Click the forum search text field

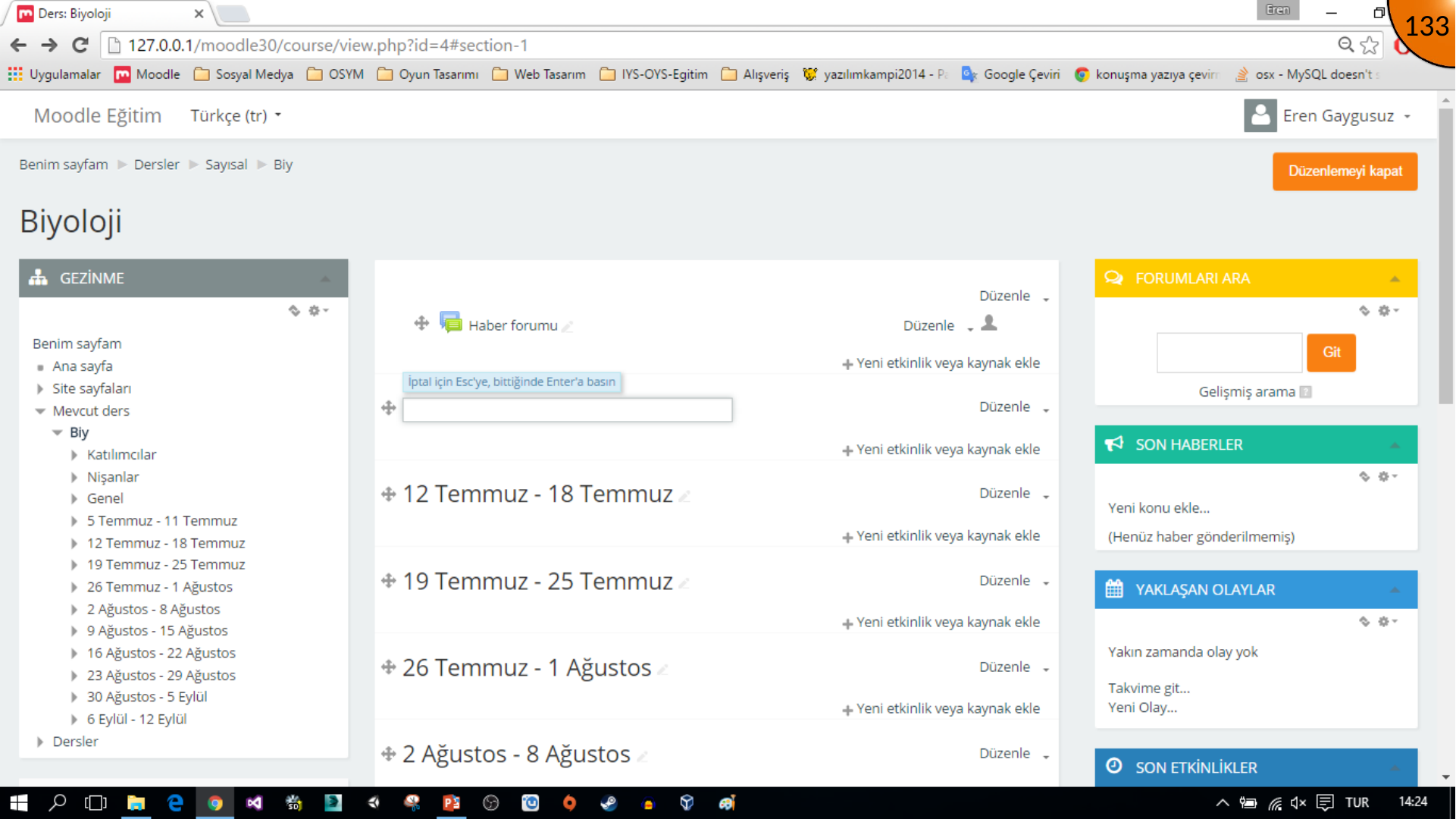(x=1229, y=353)
